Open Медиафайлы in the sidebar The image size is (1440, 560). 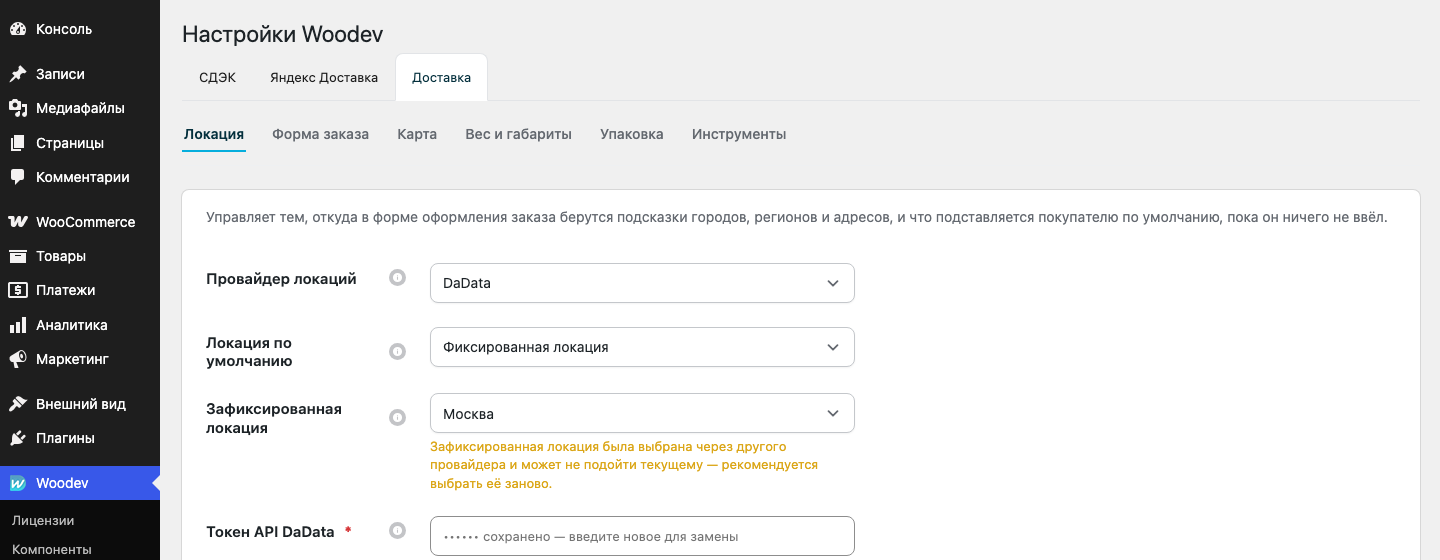80,108
